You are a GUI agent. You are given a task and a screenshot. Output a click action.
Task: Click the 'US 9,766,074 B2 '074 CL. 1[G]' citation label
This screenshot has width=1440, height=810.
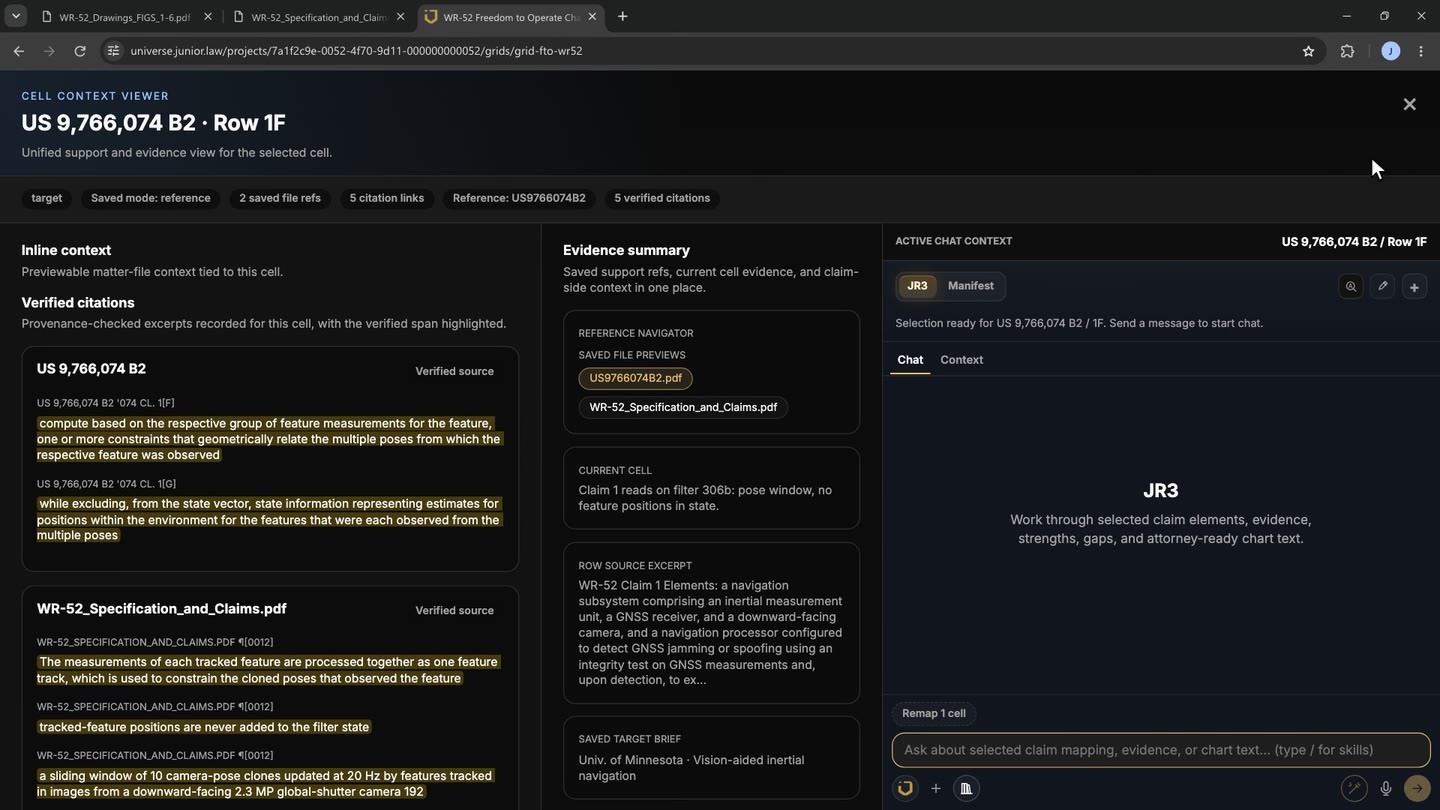(x=106, y=484)
